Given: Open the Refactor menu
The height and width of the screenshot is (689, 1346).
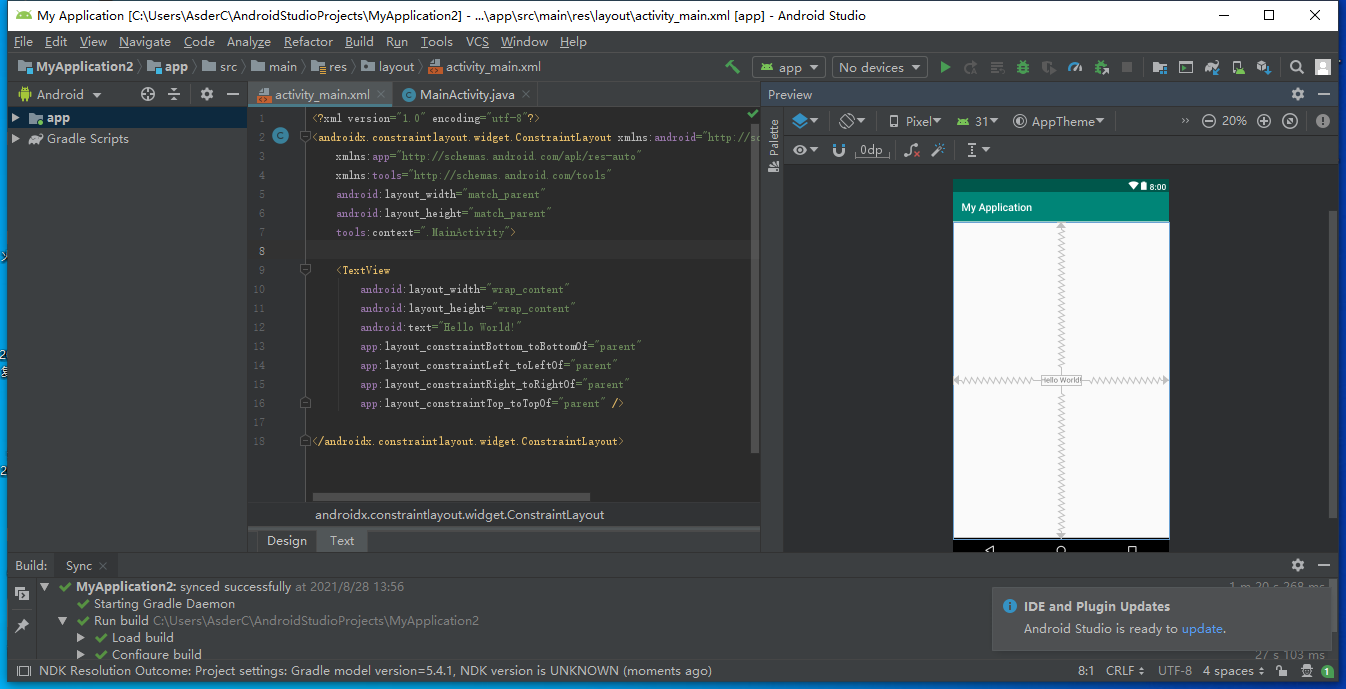Looking at the screenshot, I should tap(308, 42).
